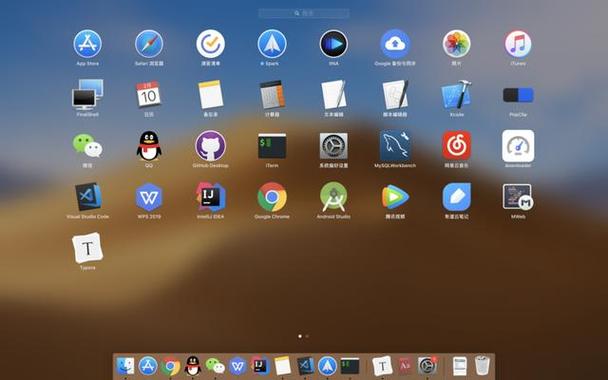Open NetEase Cloud Music red icon

click(x=456, y=146)
